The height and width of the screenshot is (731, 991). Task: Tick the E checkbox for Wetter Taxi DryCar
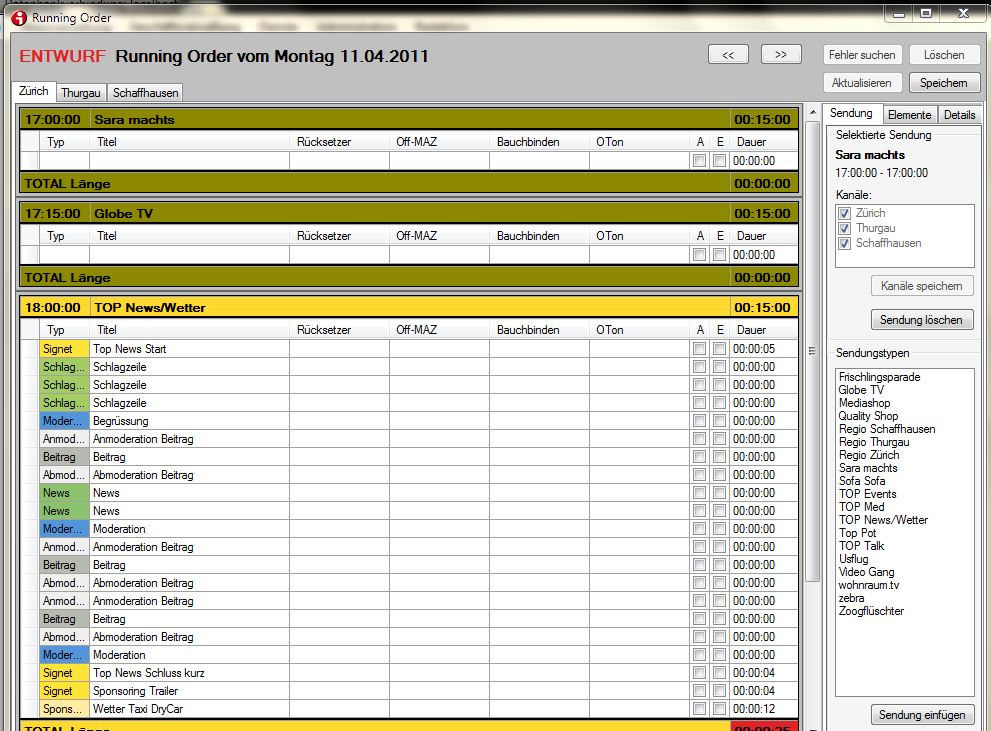(720, 709)
